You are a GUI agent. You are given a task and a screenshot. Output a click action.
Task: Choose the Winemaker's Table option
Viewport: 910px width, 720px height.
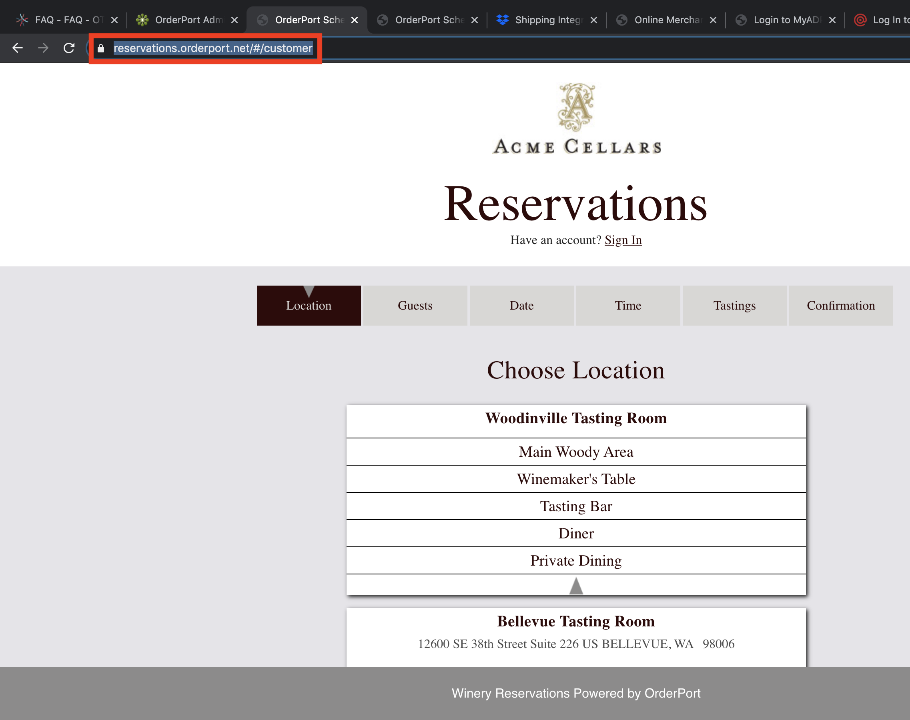tap(576, 479)
